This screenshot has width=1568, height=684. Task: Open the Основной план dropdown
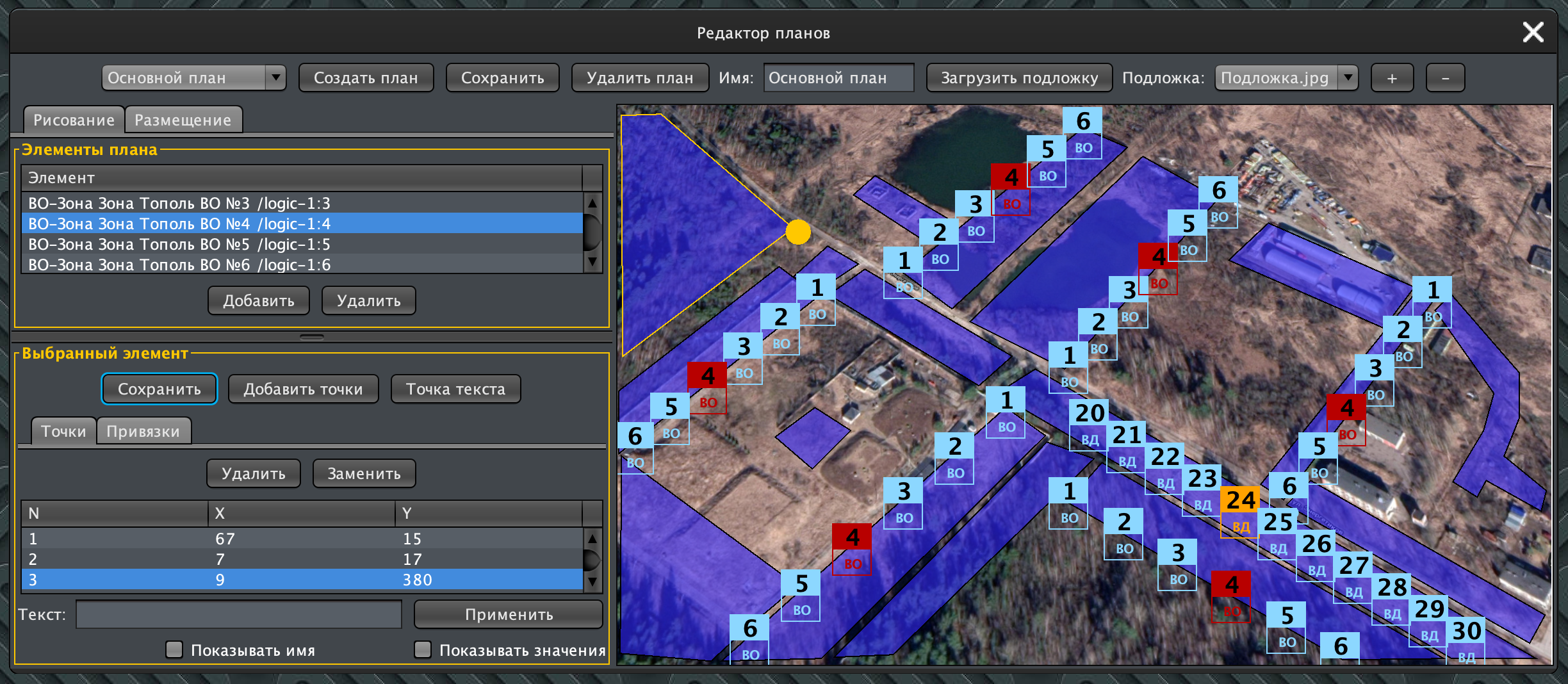[x=193, y=78]
